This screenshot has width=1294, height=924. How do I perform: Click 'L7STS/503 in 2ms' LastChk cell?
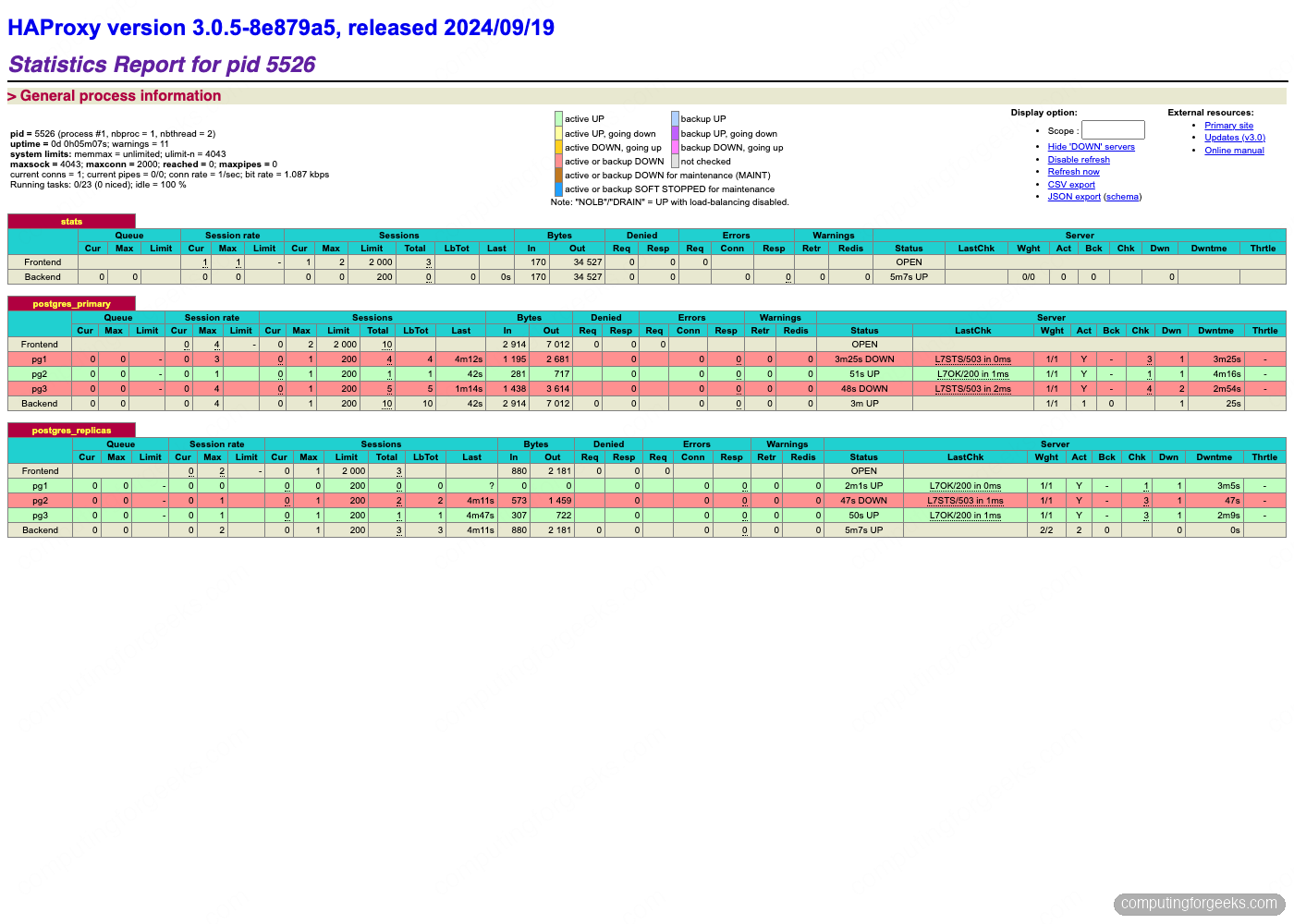[972, 389]
